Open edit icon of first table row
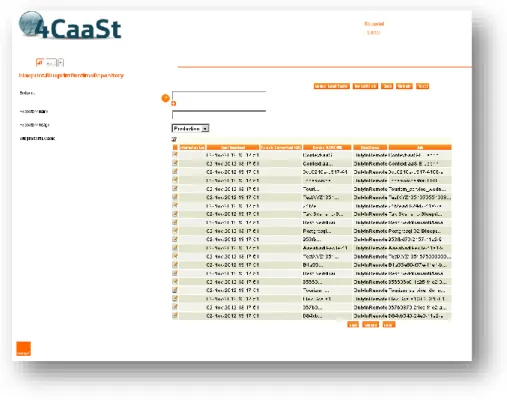The width and height of the screenshot is (507, 400). 175,155
